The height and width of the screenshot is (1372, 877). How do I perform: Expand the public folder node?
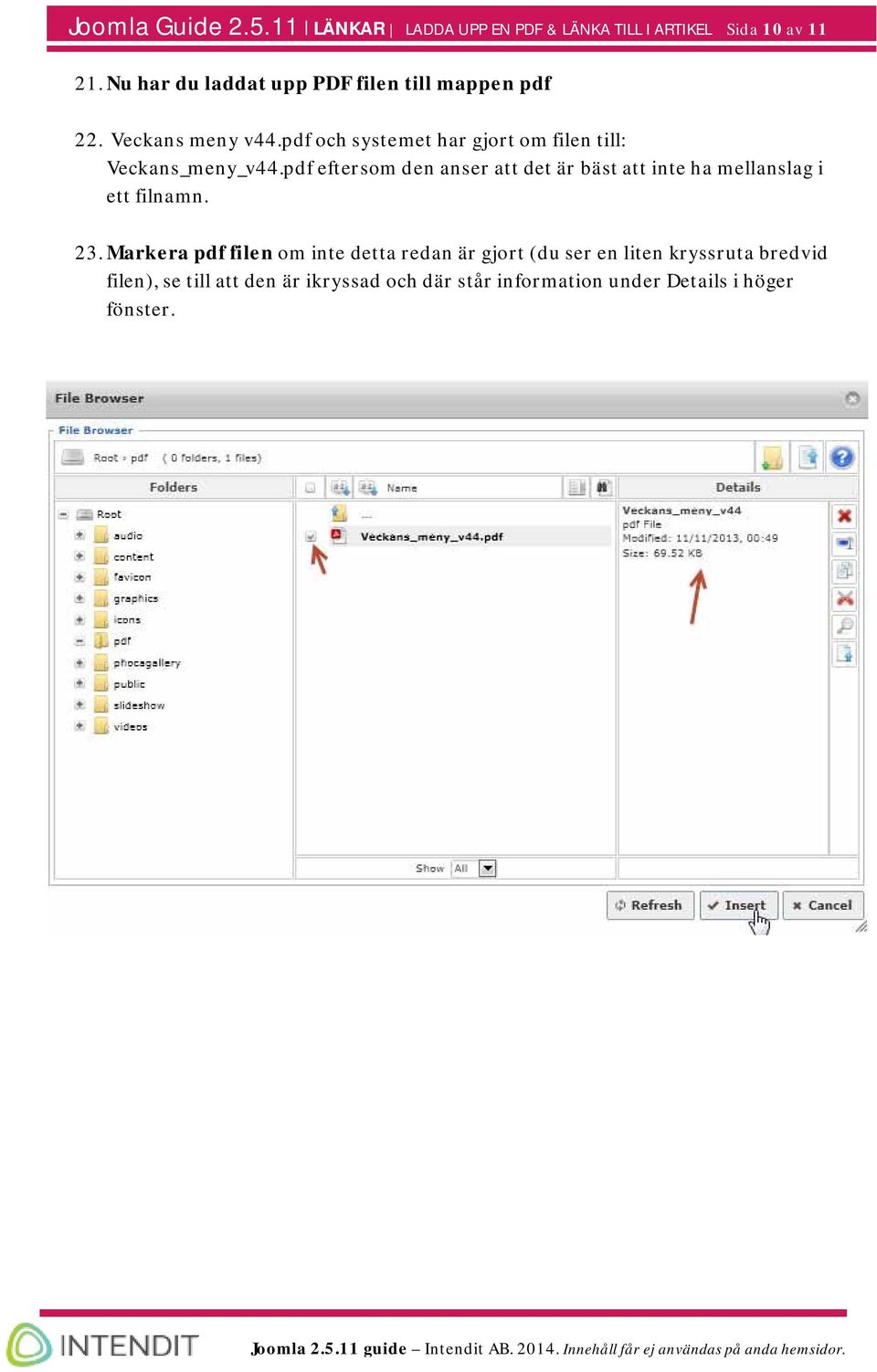79,683
